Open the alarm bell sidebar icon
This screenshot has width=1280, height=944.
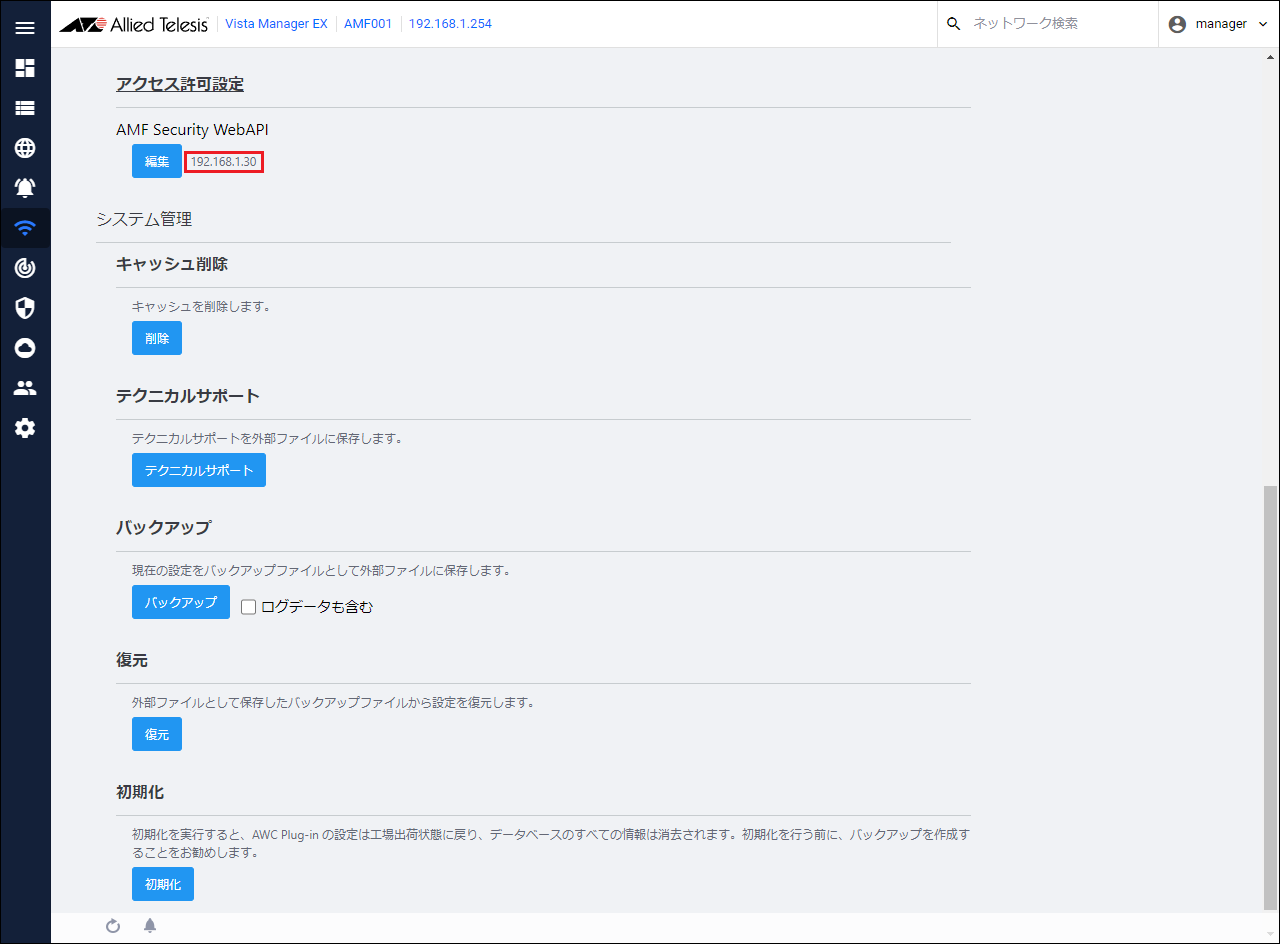(25, 188)
